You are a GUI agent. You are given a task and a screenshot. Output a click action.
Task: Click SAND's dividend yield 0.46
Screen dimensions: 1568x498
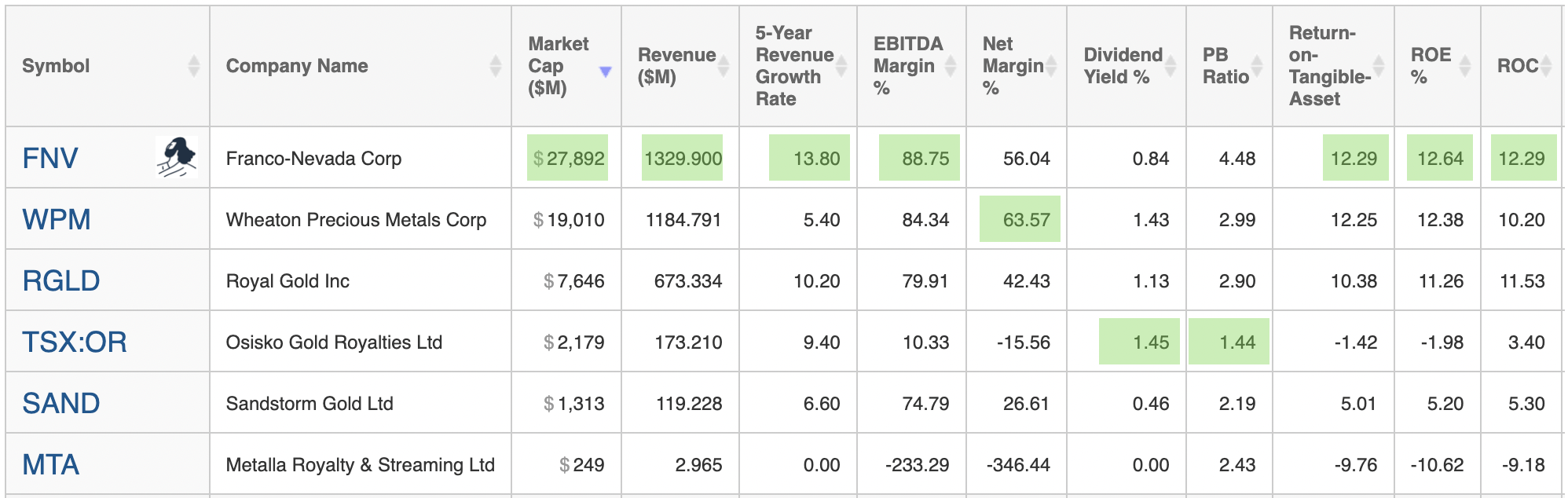pos(1151,404)
